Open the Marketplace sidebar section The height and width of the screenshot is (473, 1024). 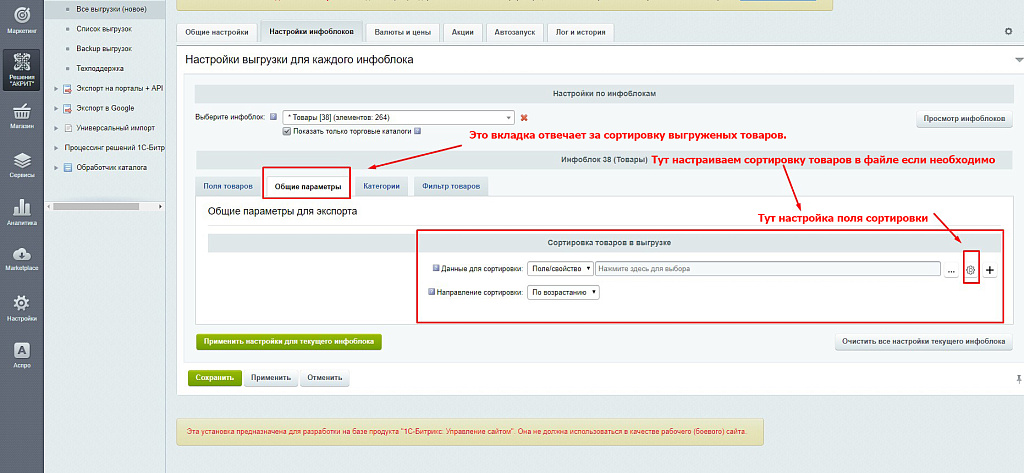click(21, 259)
